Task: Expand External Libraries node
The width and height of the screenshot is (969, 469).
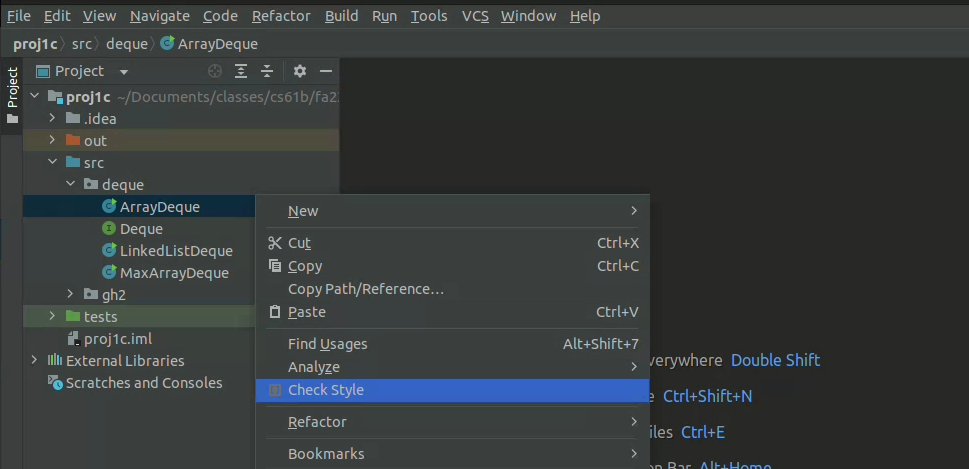Action: [x=35, y=360]
